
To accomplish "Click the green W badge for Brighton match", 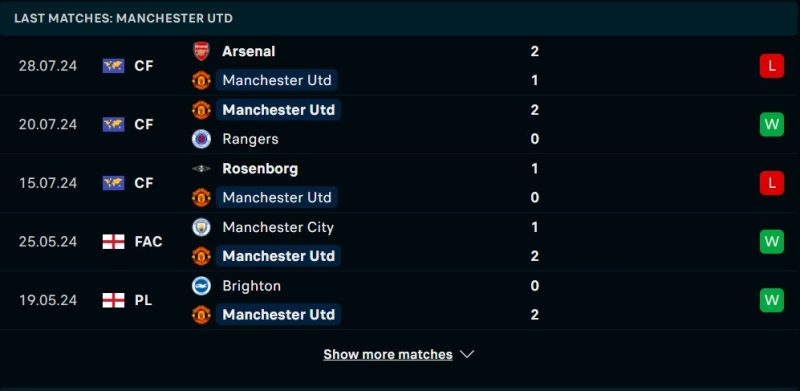I will pyautogui.click(x=771, y=300).
